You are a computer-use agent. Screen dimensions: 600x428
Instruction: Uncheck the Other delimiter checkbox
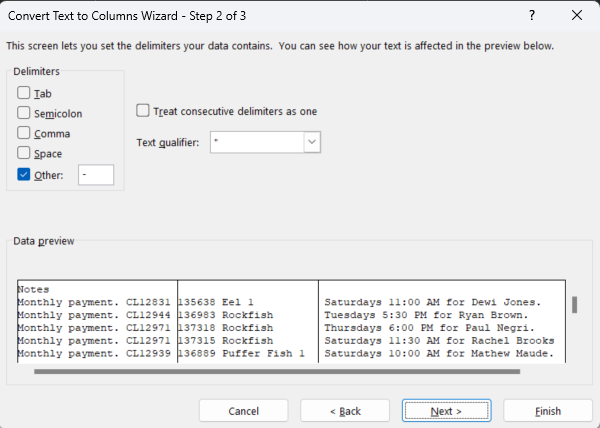coord(23,174)
